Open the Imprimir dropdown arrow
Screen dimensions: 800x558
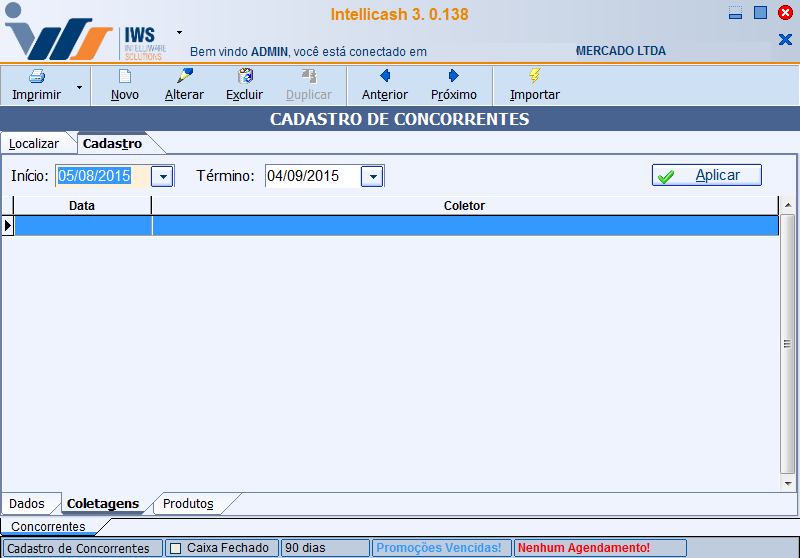[79, 87]
